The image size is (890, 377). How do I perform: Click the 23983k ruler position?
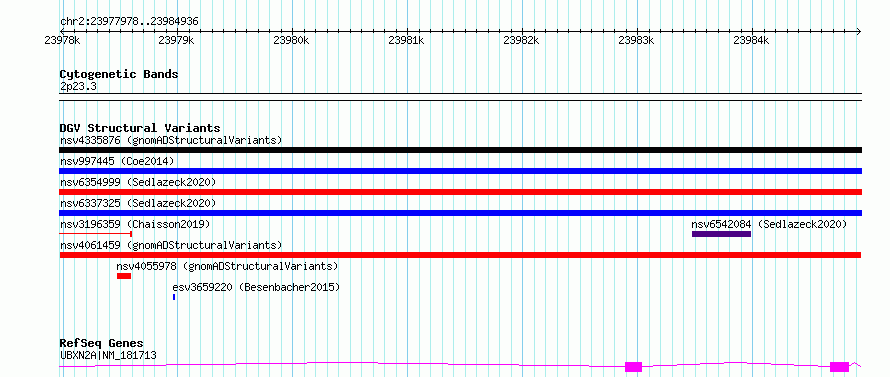point(636,40)
